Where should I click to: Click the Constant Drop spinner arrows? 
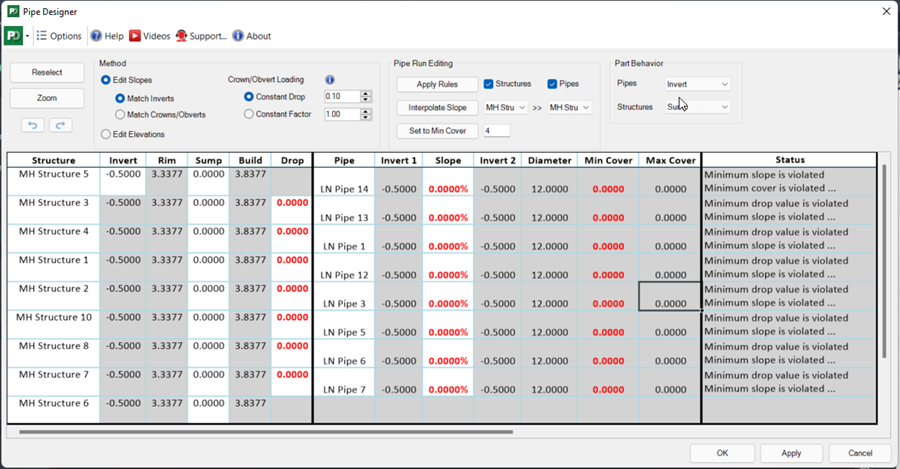(366, 96)
